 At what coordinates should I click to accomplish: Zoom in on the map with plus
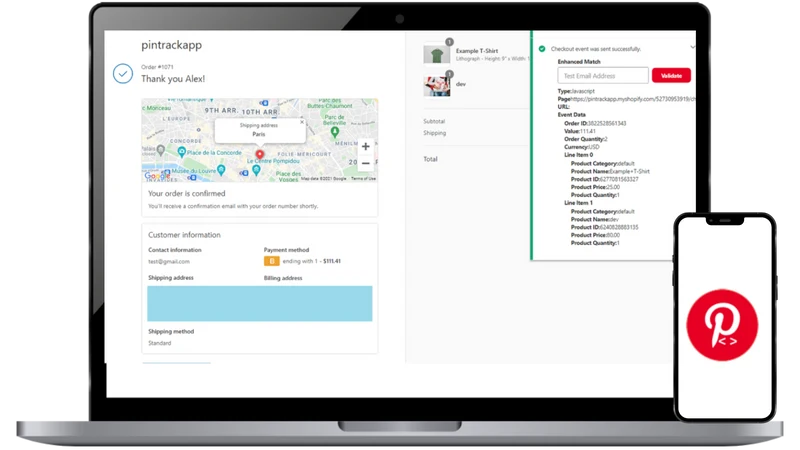365,146
